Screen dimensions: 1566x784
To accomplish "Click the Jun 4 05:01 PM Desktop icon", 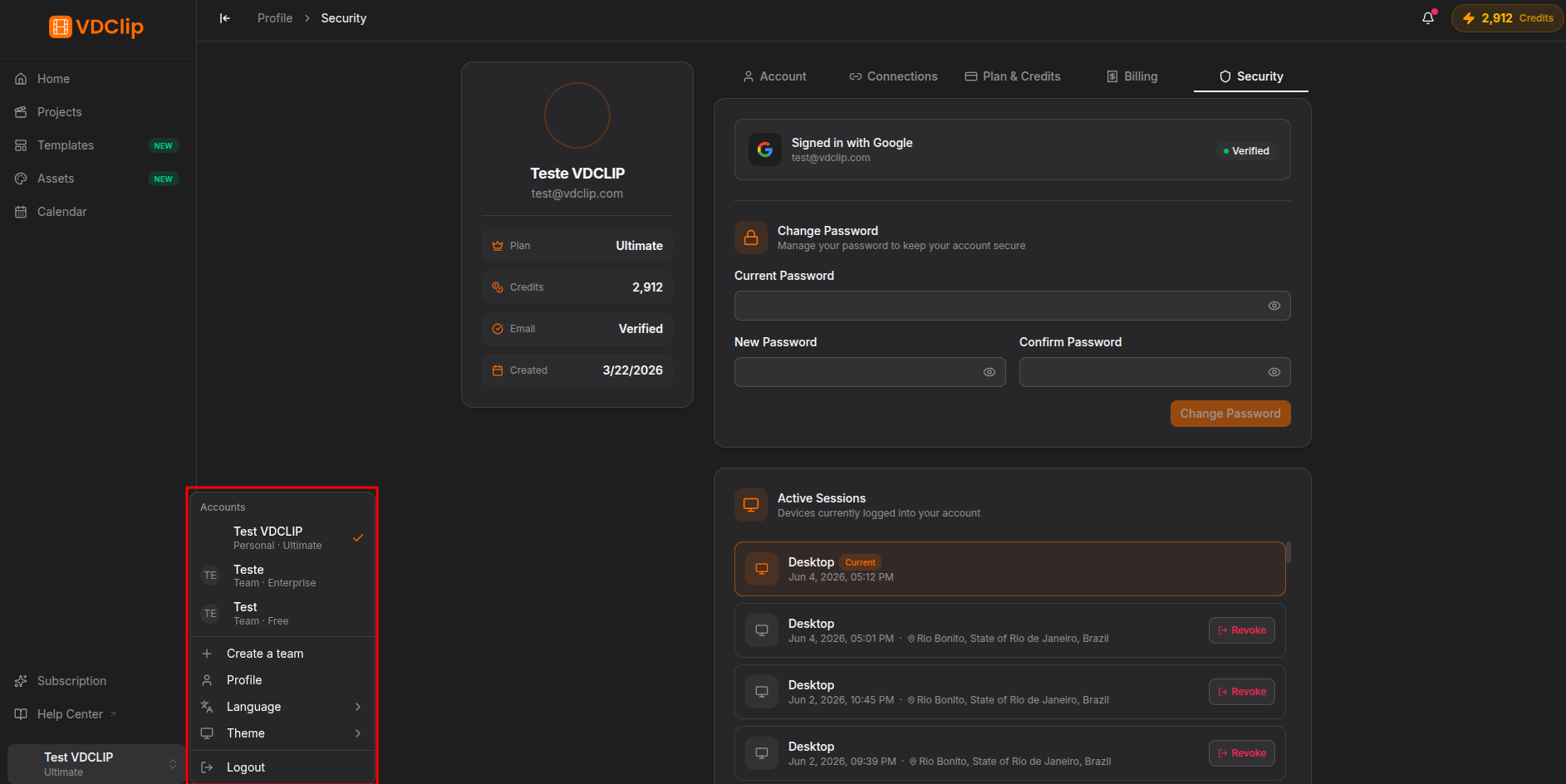I will click(x=762, y=630).
